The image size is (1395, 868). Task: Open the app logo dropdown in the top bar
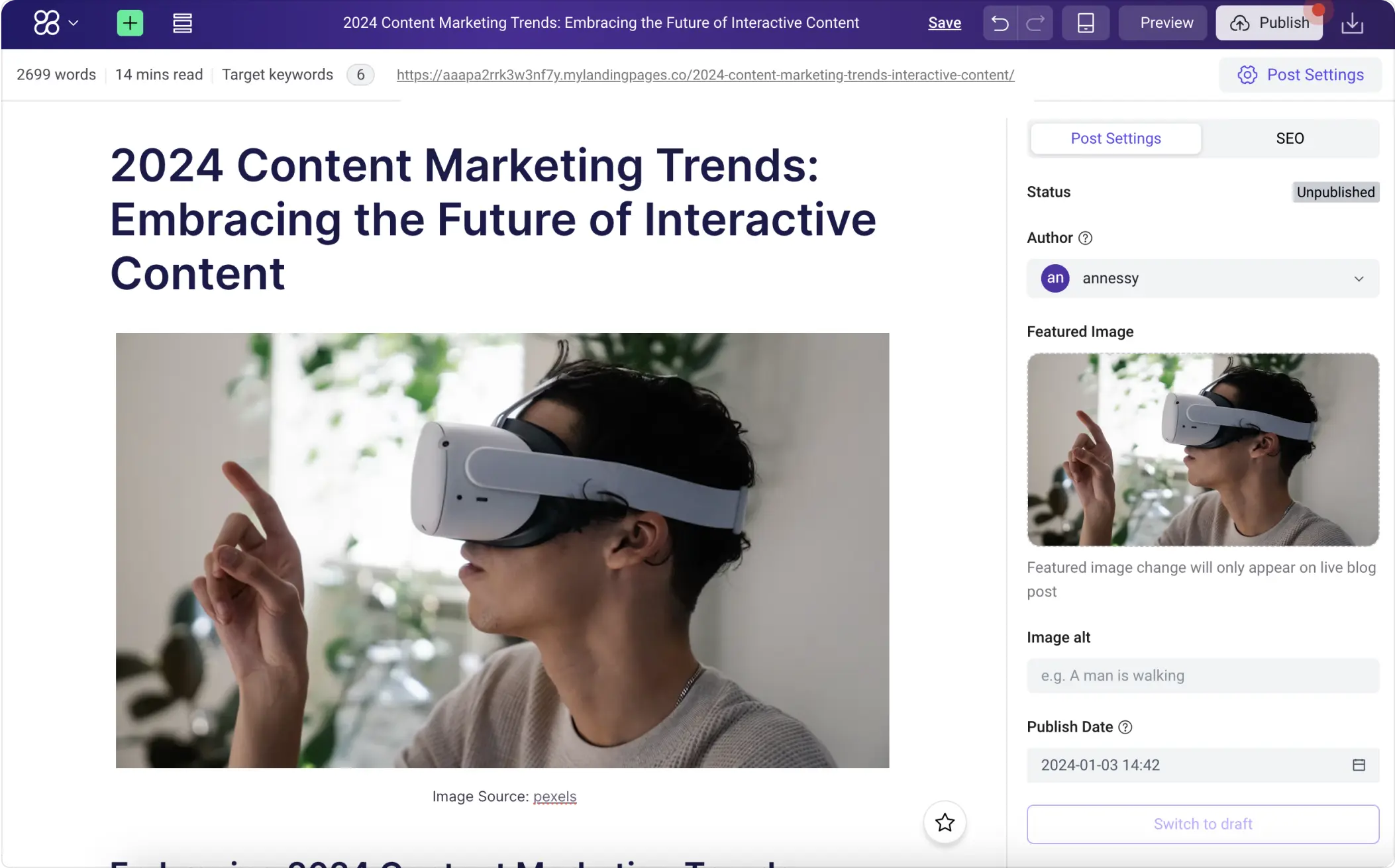click(56, 23)
